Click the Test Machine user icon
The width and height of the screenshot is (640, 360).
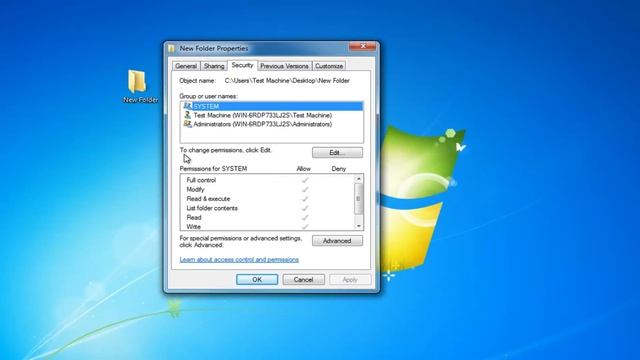187,115
